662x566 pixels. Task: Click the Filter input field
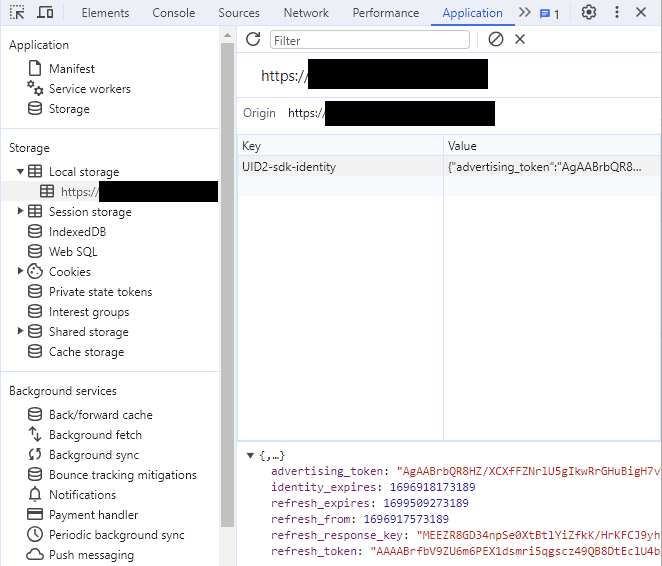pos(369,40)
